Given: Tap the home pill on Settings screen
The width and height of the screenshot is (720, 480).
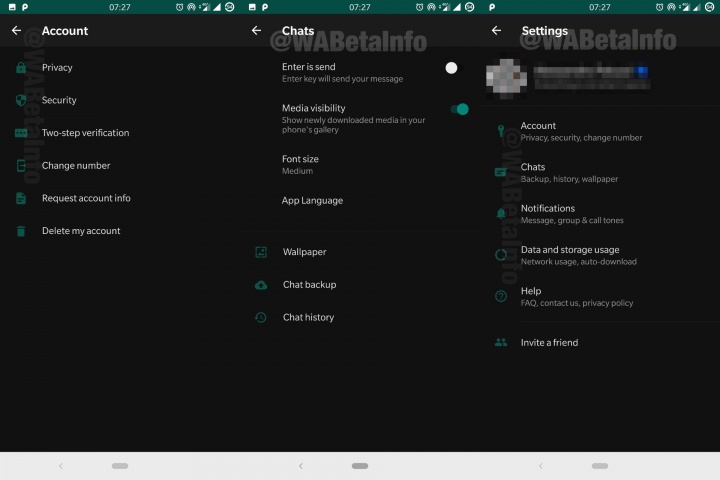Looking at the screenshot, I should pos(600,466).
